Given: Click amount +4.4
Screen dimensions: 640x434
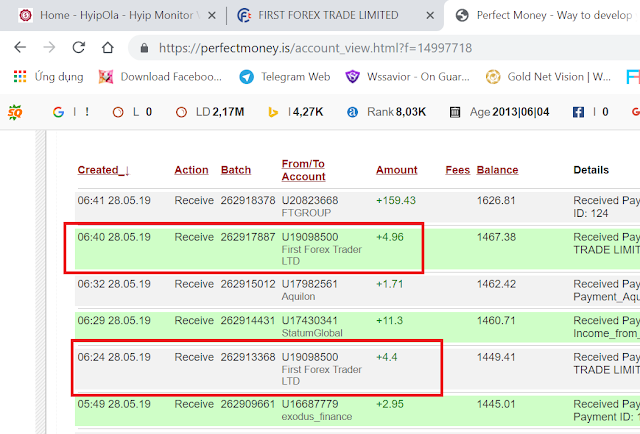Looking at the screenshot, I should pos(387,357).
